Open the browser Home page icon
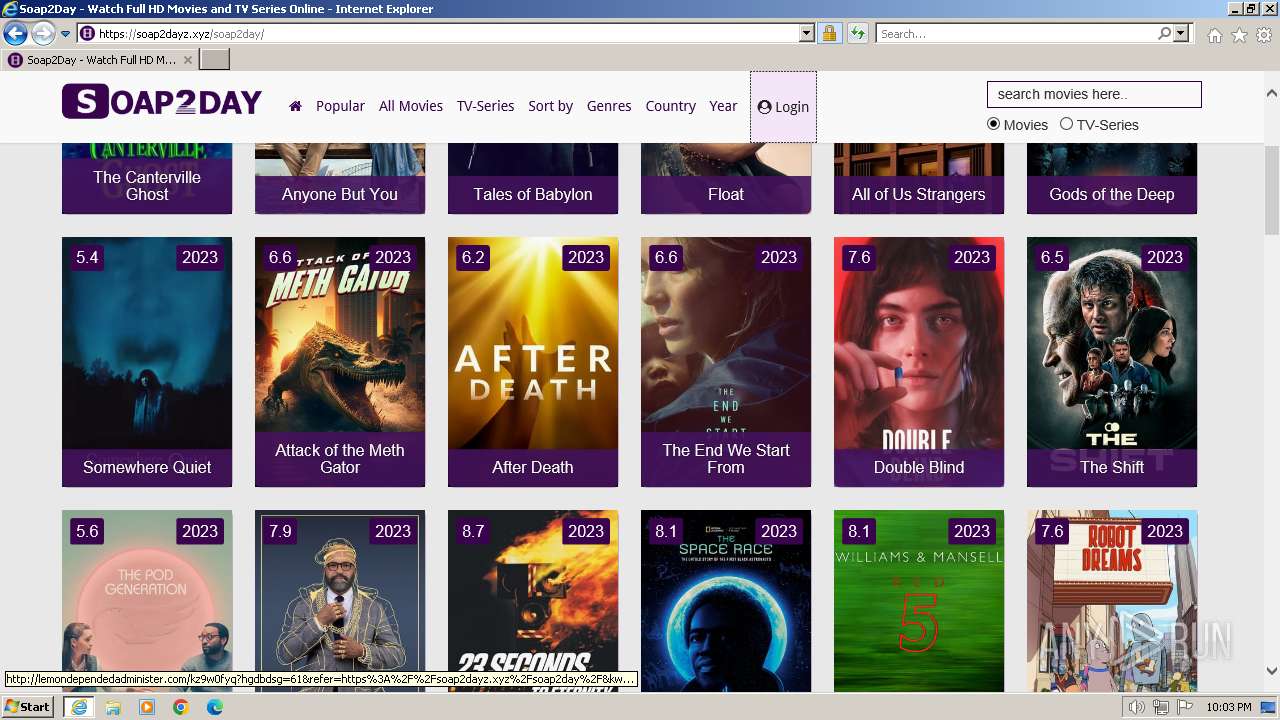 coord(1214,35)
